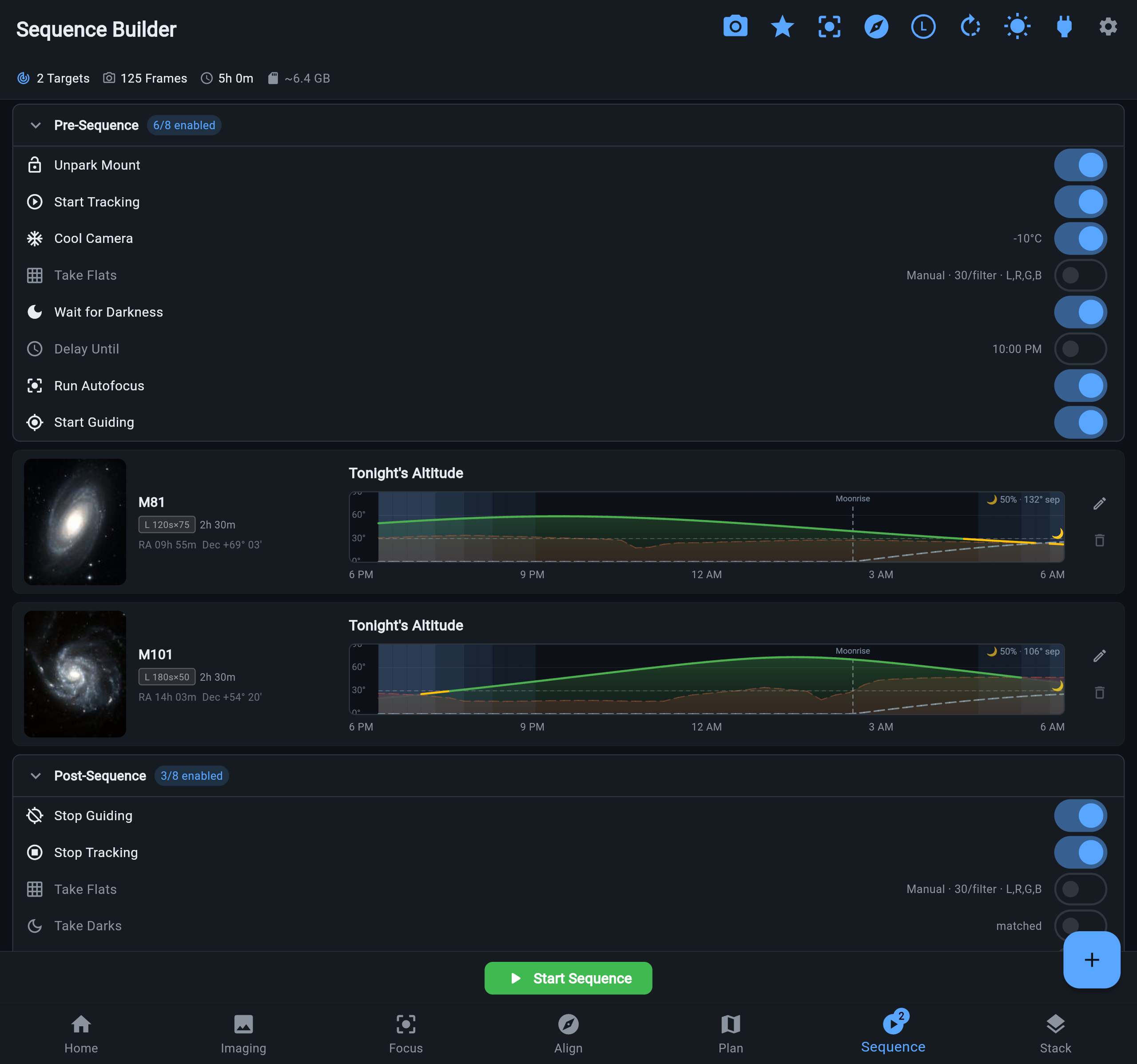Toggle Stop Tracking switch
Screen dimensions: 1137x1064
(x=1080, y=853)
